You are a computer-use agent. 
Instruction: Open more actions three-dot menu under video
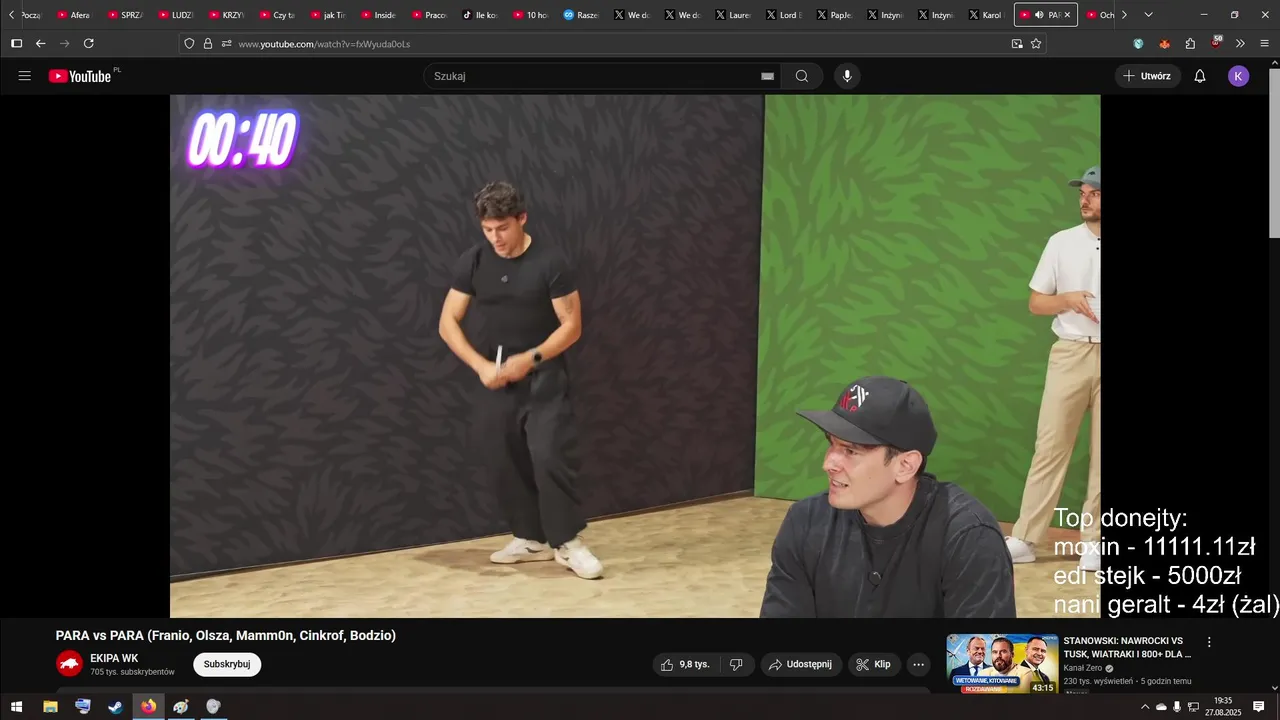click(918, 664)
